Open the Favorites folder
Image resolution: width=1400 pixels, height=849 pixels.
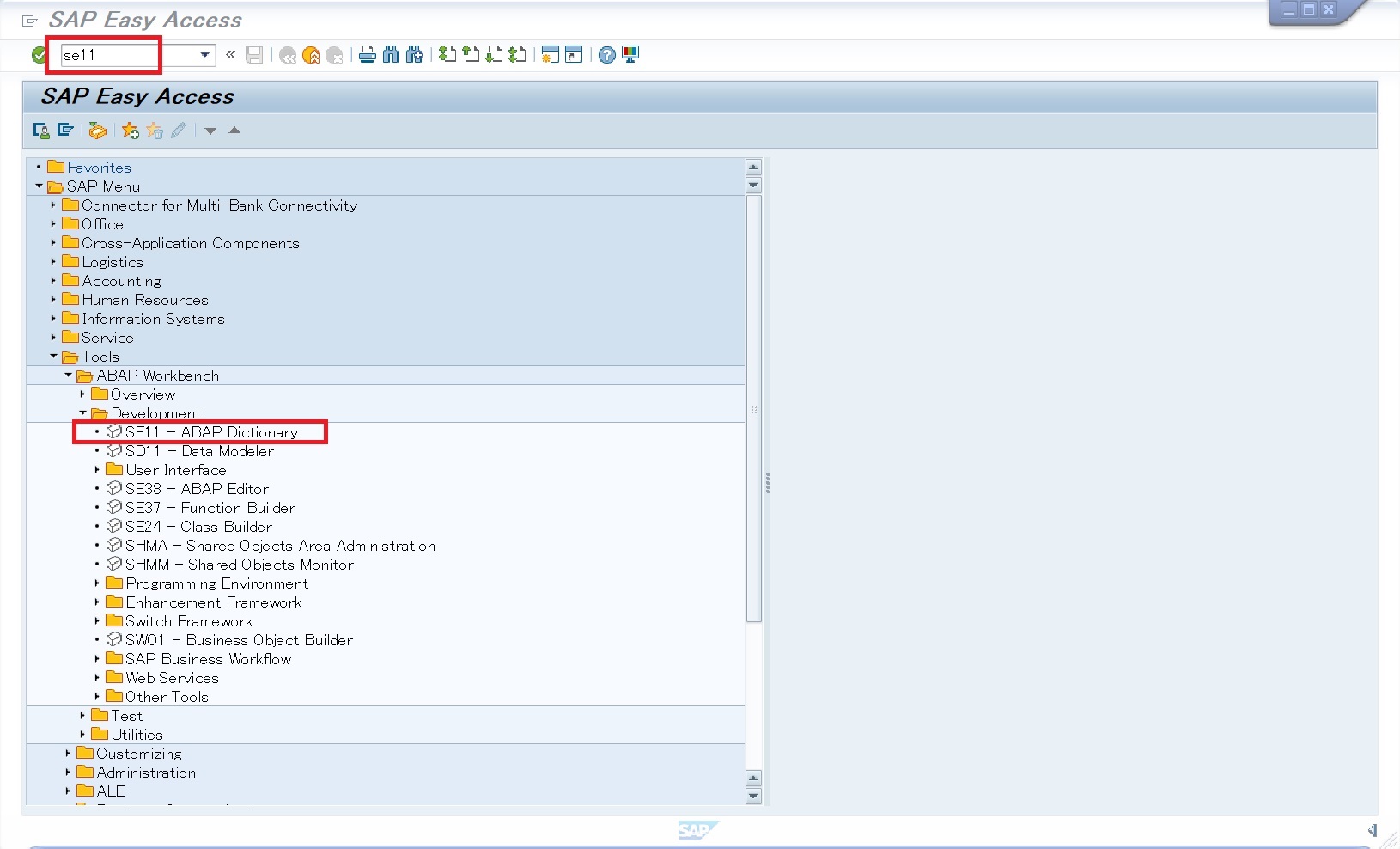99,168
